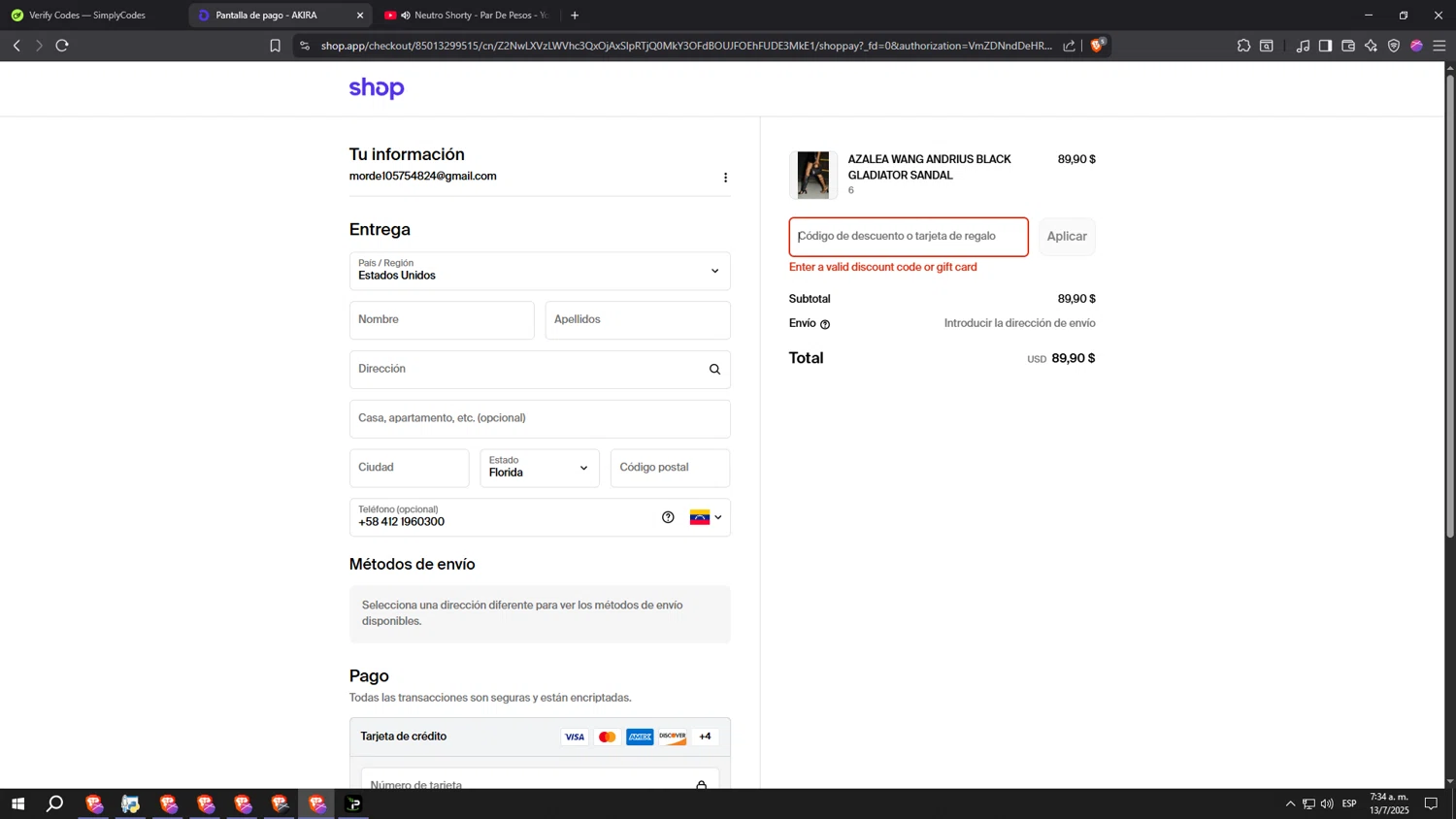This screenshot has height=819, width=1456.
Task: Open the Brave VPN shield icon
Action: point(1394,46)
